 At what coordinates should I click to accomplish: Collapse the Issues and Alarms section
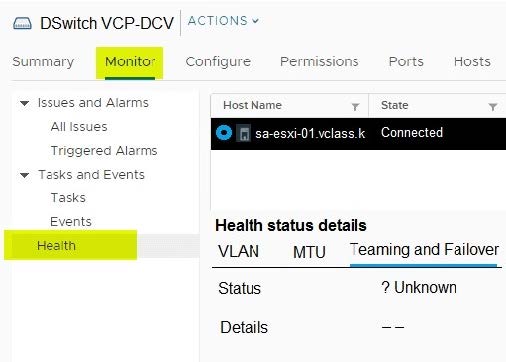(x=24, y=103)
